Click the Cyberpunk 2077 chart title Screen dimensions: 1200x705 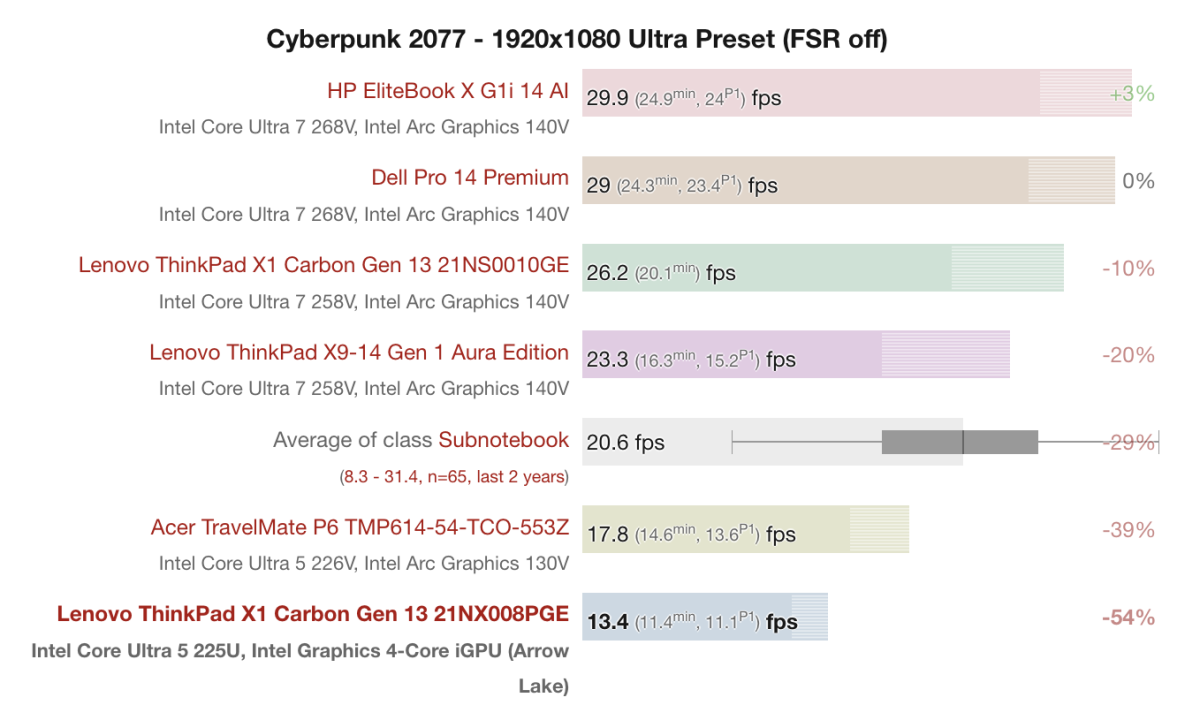pyautogui.click(x=577, y=39)
